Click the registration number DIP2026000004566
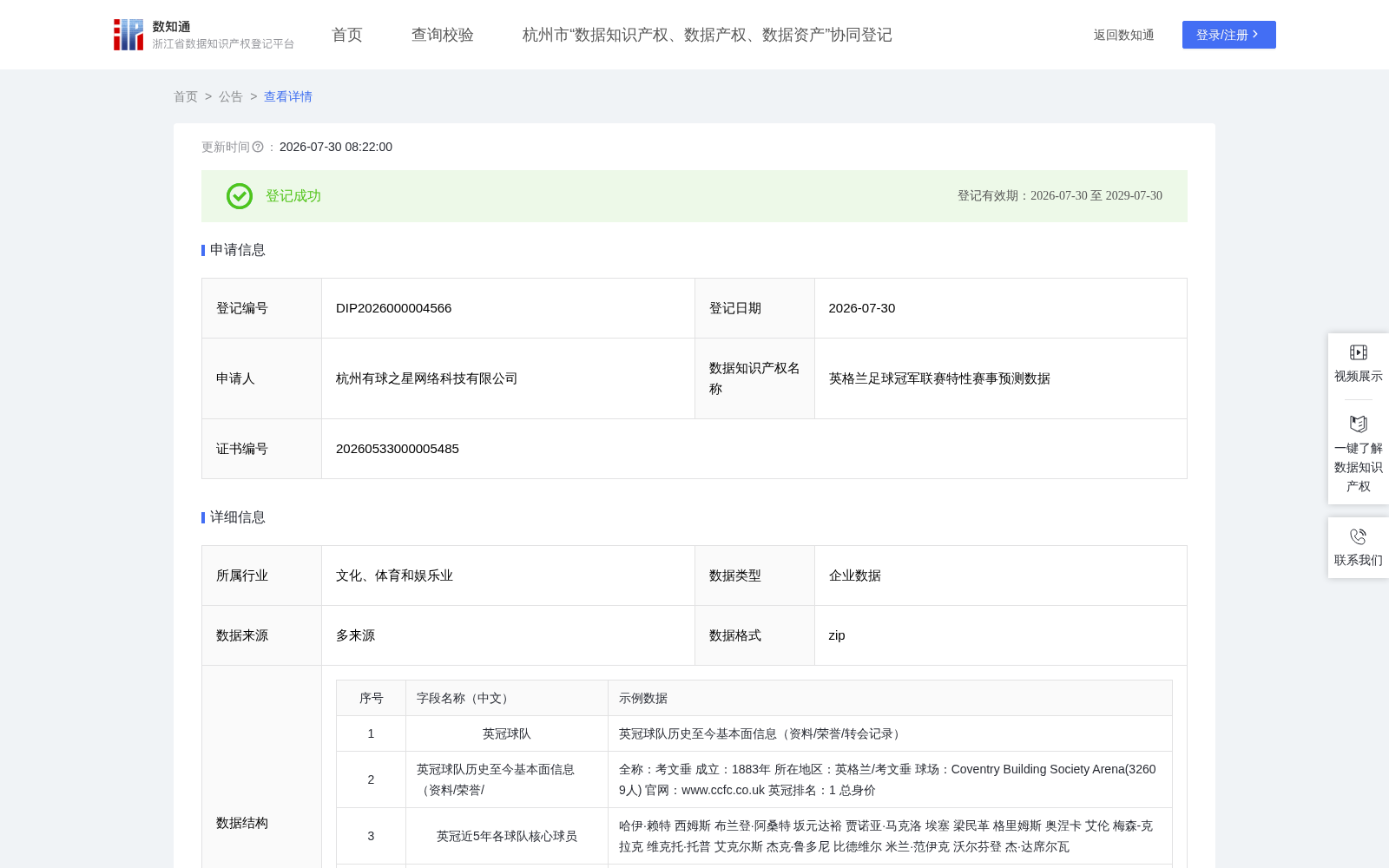This screenshot has width=1389, height=868. 394,308
